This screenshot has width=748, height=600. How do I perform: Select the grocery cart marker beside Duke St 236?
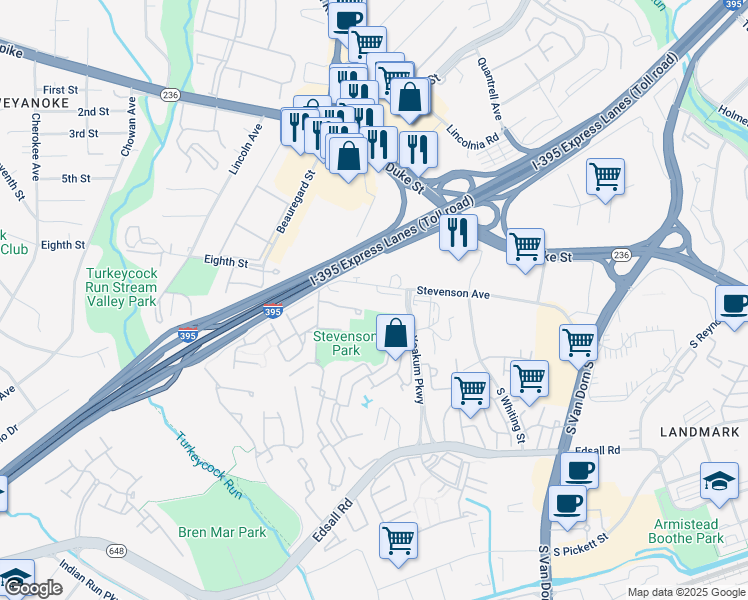525,247
